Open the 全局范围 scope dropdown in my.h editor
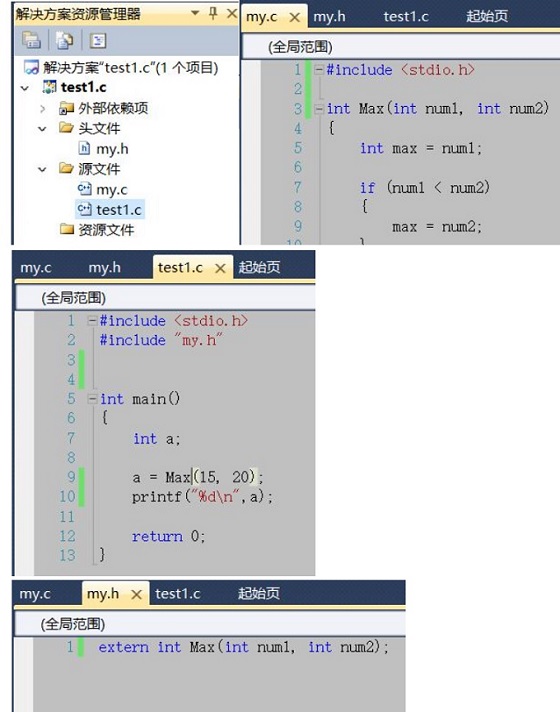The image size is (560, 712). pos(210,624)
